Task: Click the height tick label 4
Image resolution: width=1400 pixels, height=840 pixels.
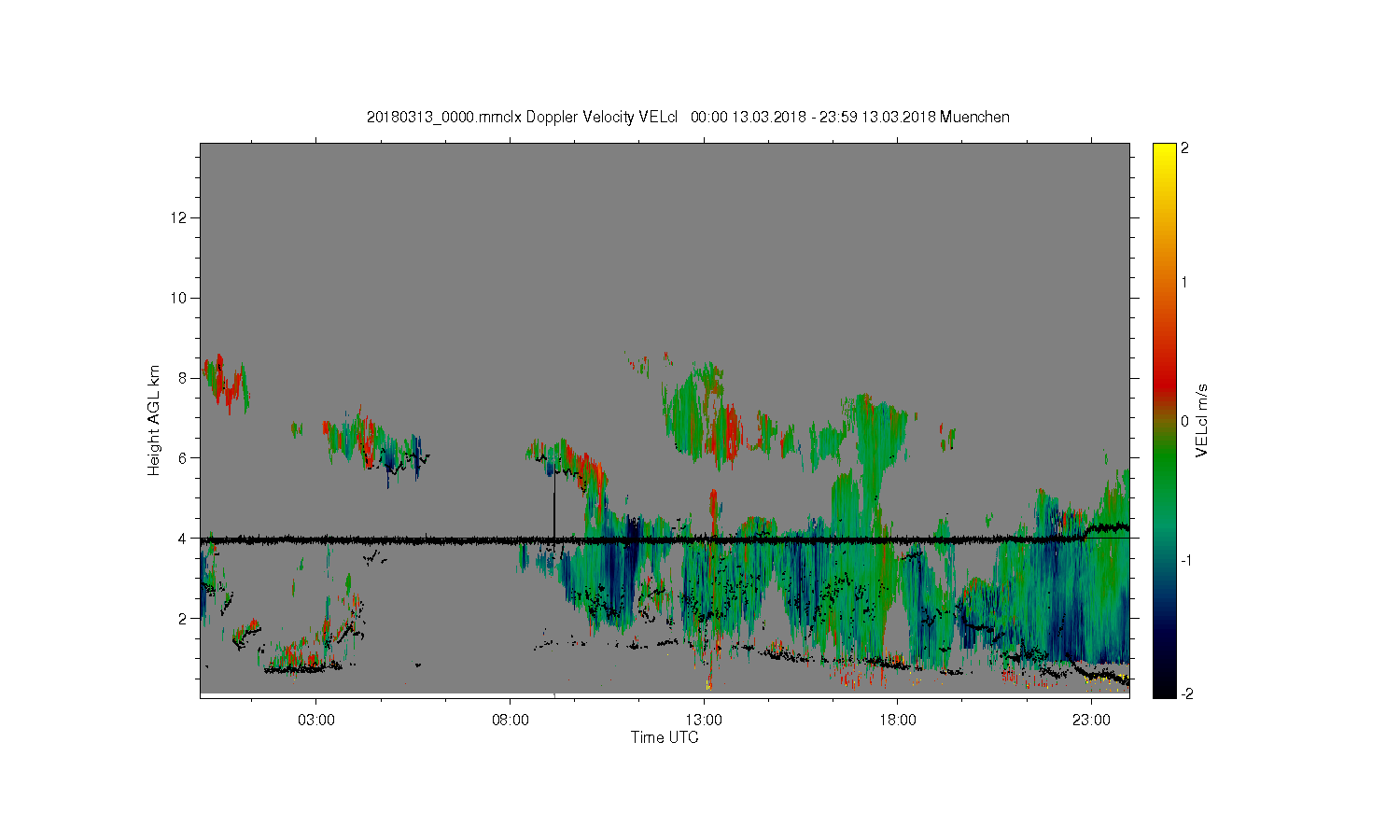Action: (x=183, y=539)
